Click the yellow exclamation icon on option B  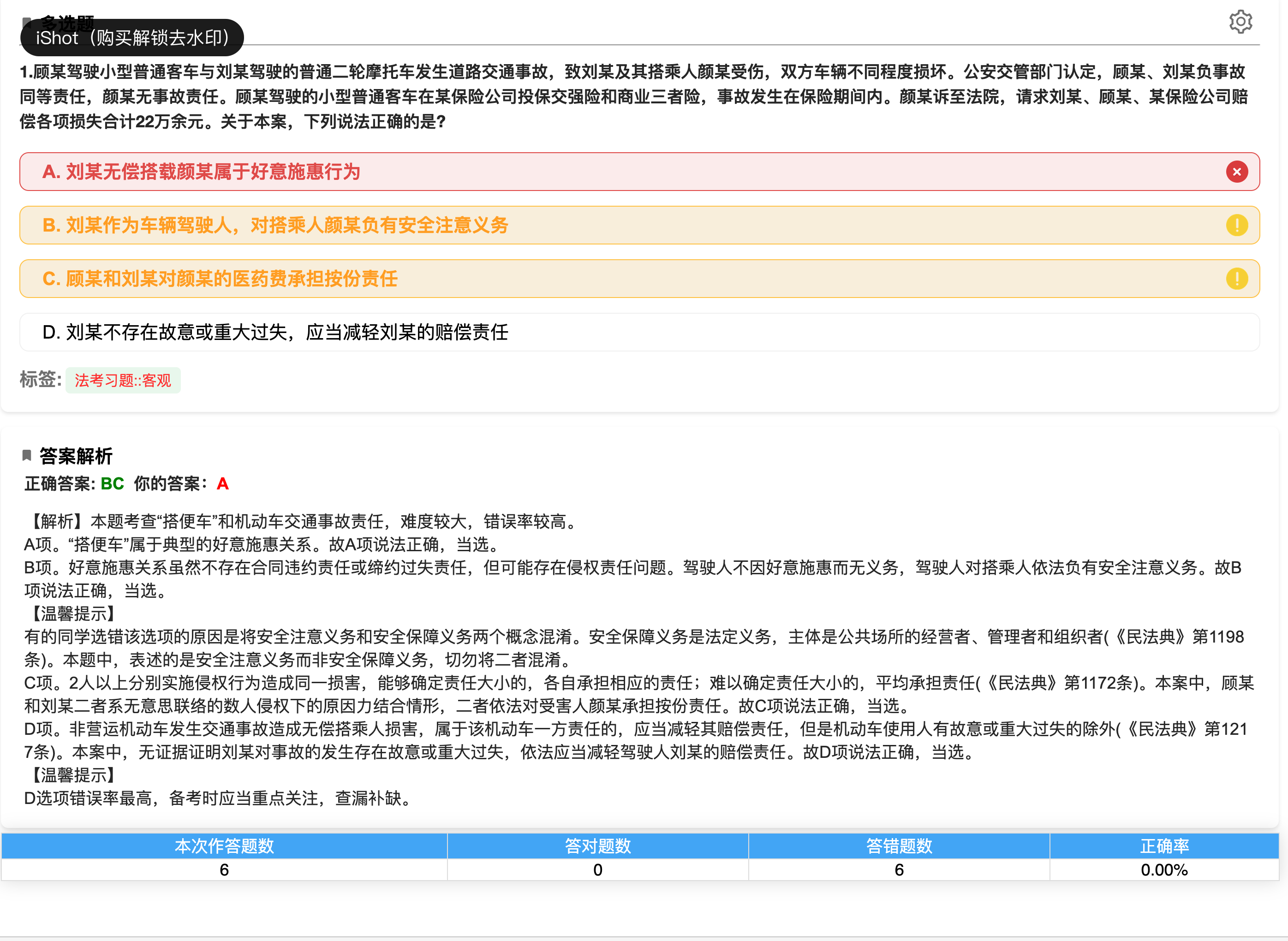1237,225
